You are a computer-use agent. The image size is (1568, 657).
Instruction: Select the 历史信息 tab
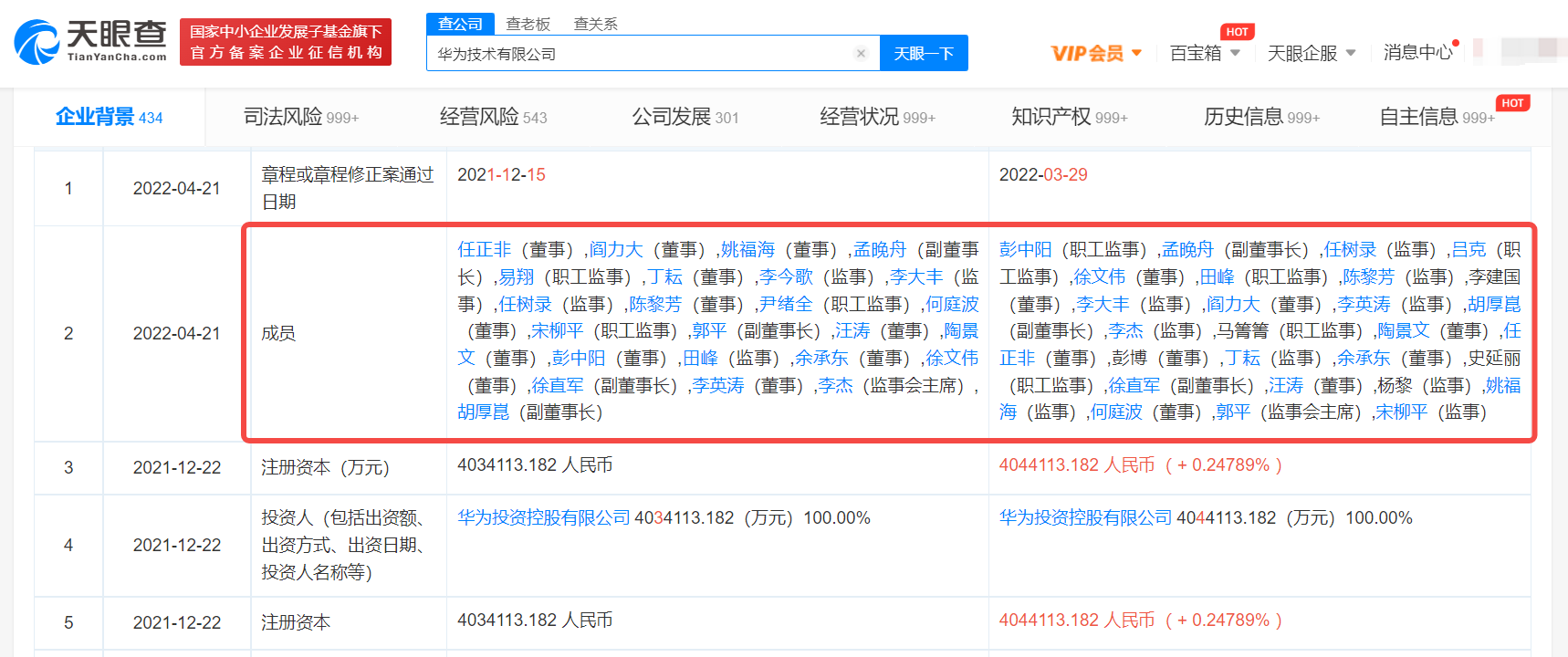pyautogui.click(x=1261, y=117)
